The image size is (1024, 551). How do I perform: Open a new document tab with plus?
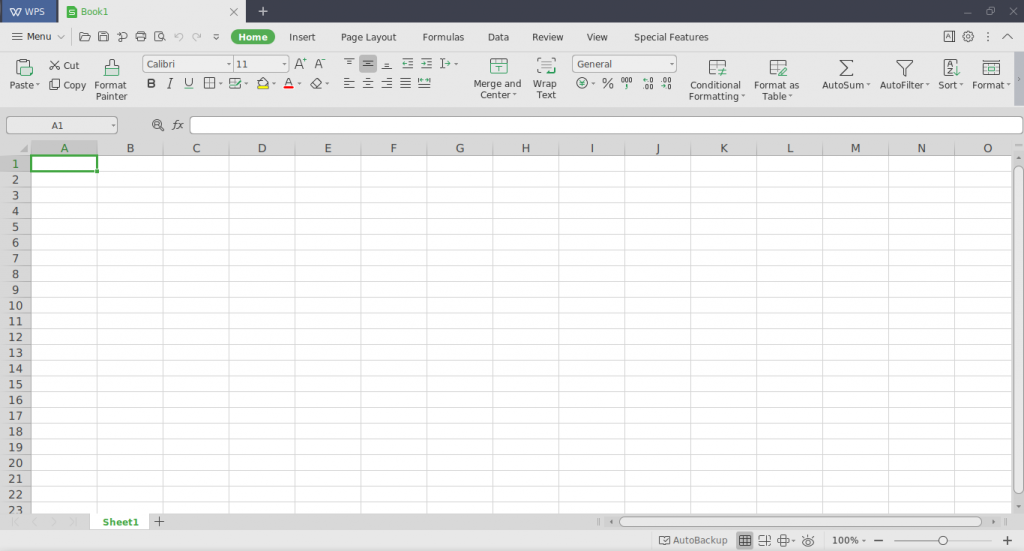[x=263, y=11]
